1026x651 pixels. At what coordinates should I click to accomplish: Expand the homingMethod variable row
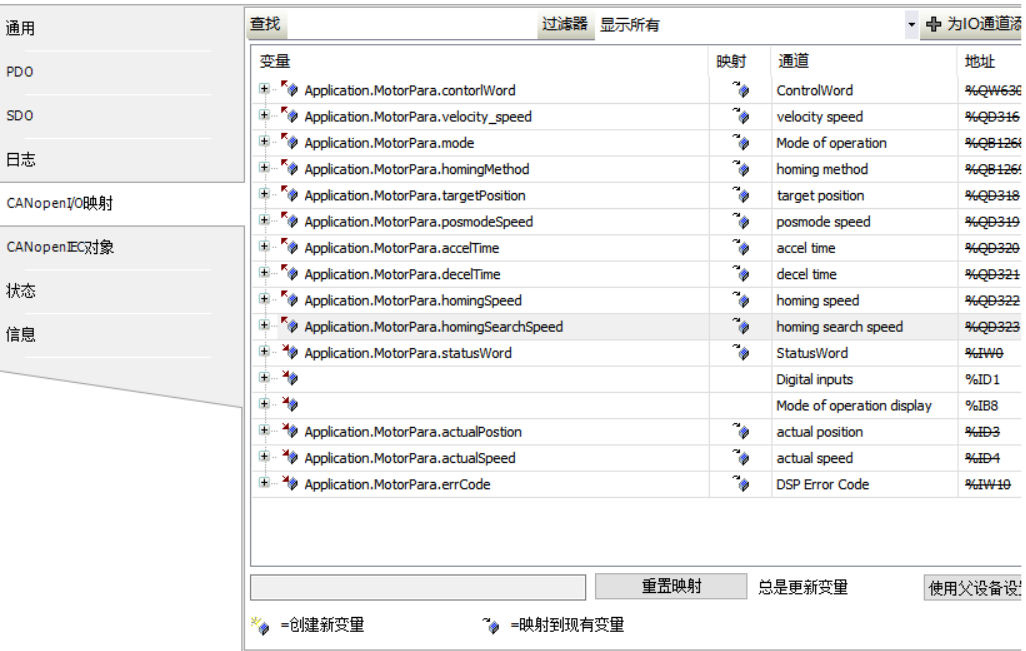[263, 167]
